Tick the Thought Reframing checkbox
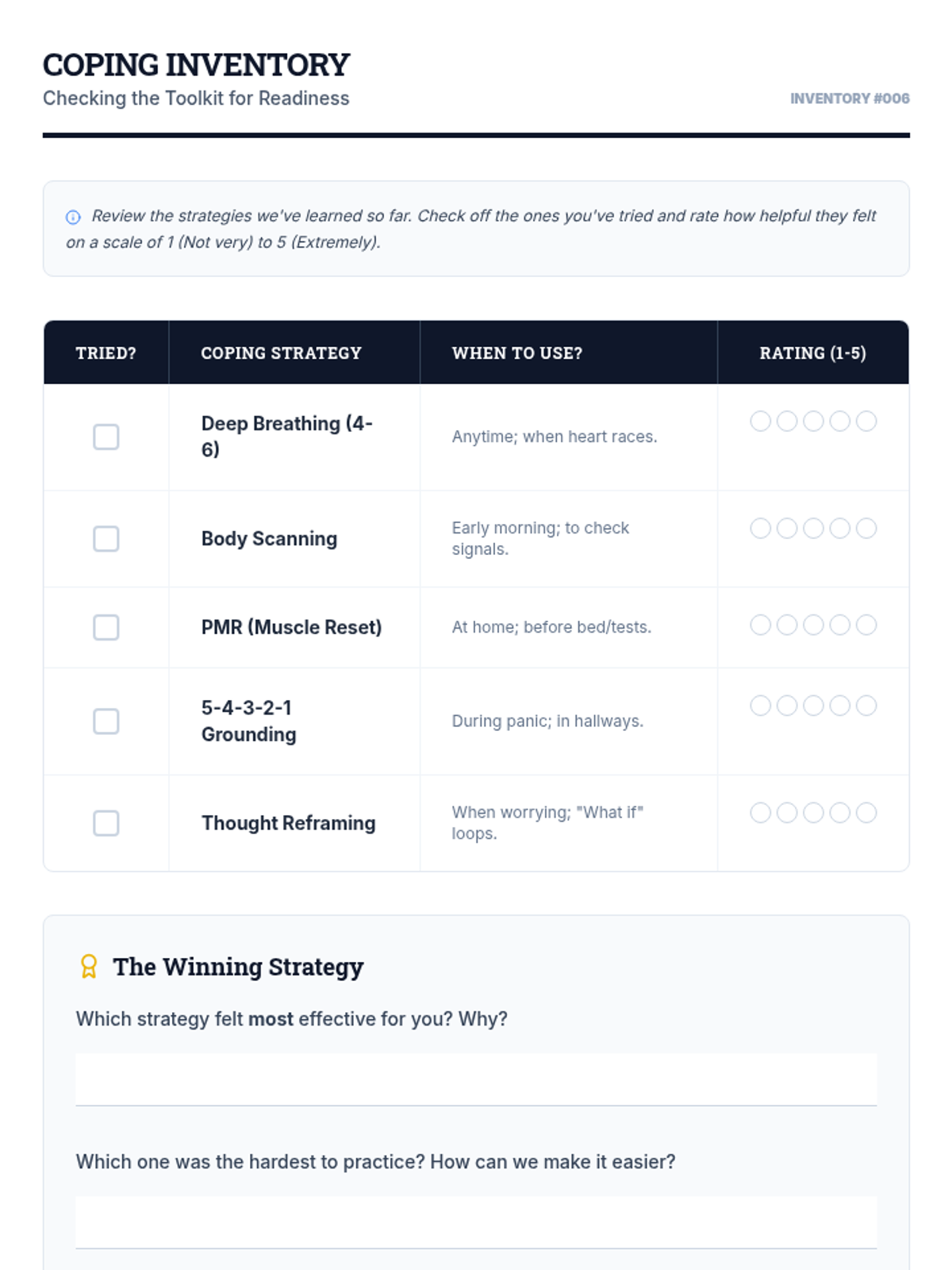 (x=106, y=823)
